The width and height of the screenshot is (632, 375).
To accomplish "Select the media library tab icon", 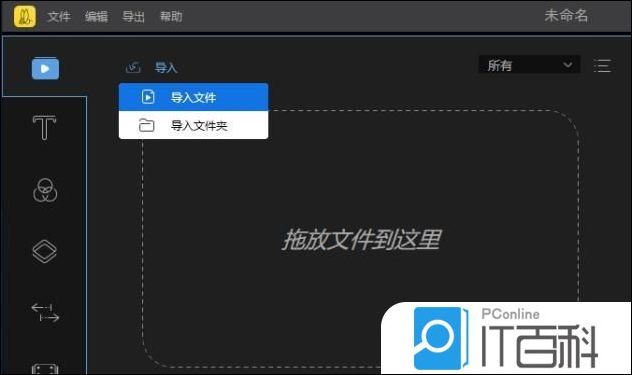I will coord(45,68).
